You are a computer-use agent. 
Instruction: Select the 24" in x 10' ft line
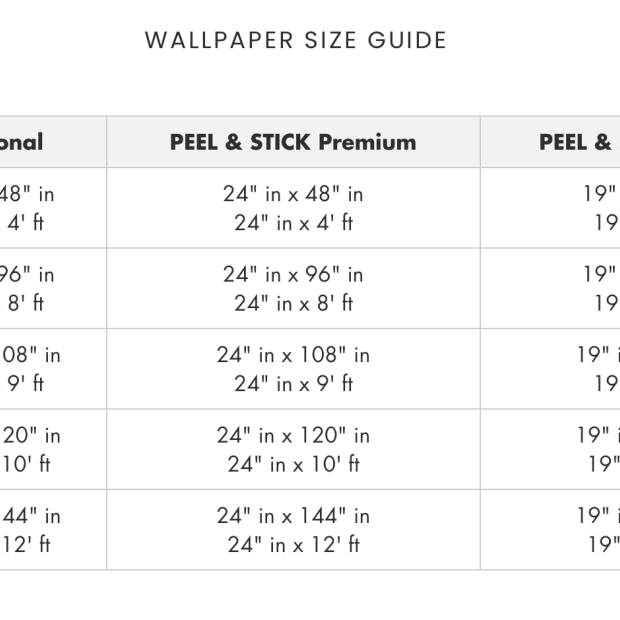293,463
